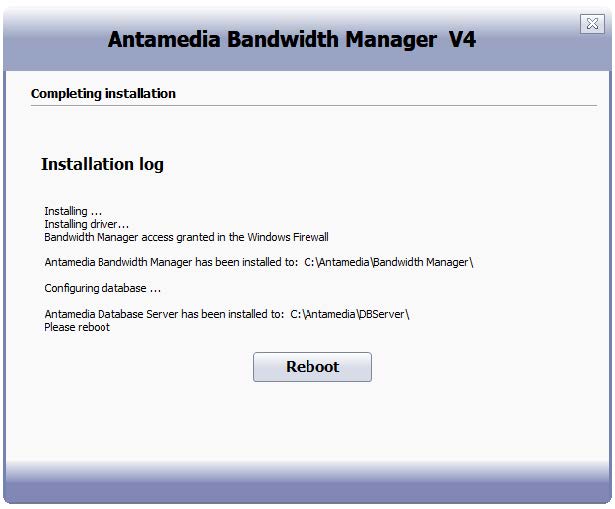Click the Database Server installed-to log line
The height and width of the screenshot is (509, 615).
coord(227,314)
